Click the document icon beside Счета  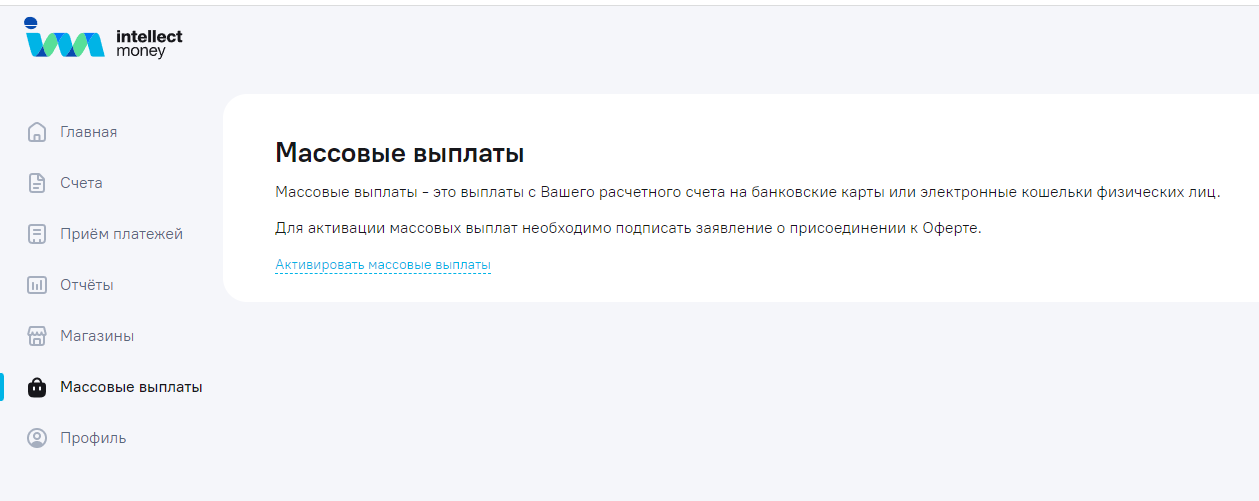(x=37, y=183)
